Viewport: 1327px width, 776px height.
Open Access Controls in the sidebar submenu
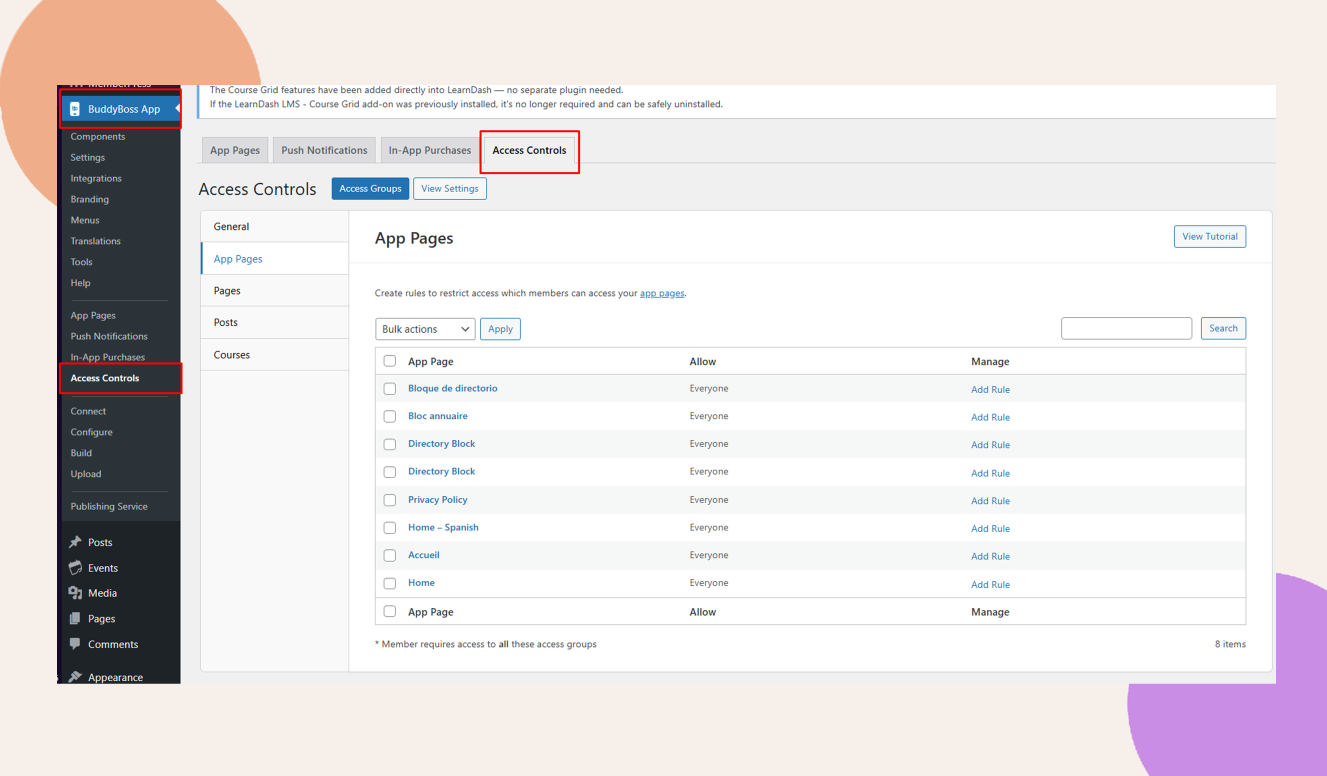(x=105, y=378)
